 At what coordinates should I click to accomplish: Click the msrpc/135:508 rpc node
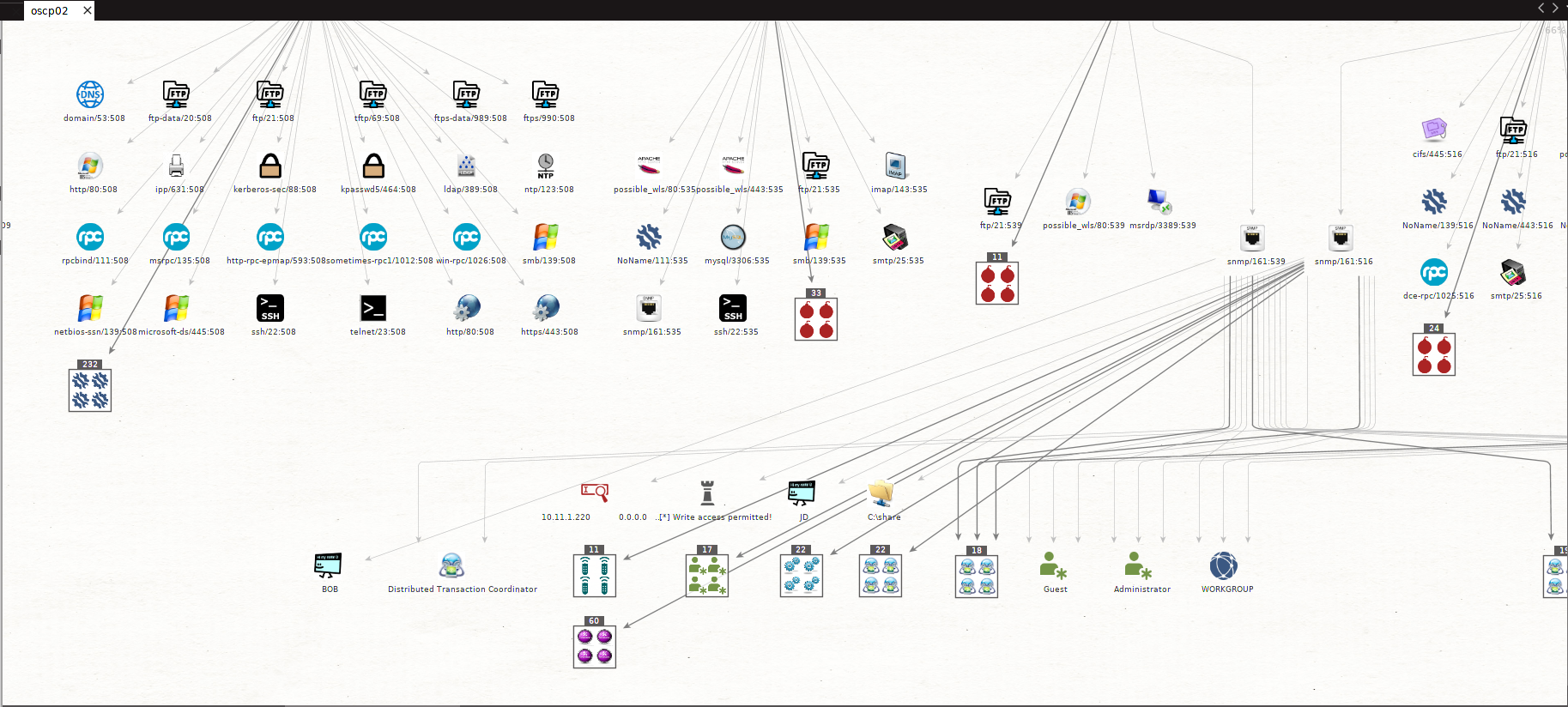(x=176, y=237)
